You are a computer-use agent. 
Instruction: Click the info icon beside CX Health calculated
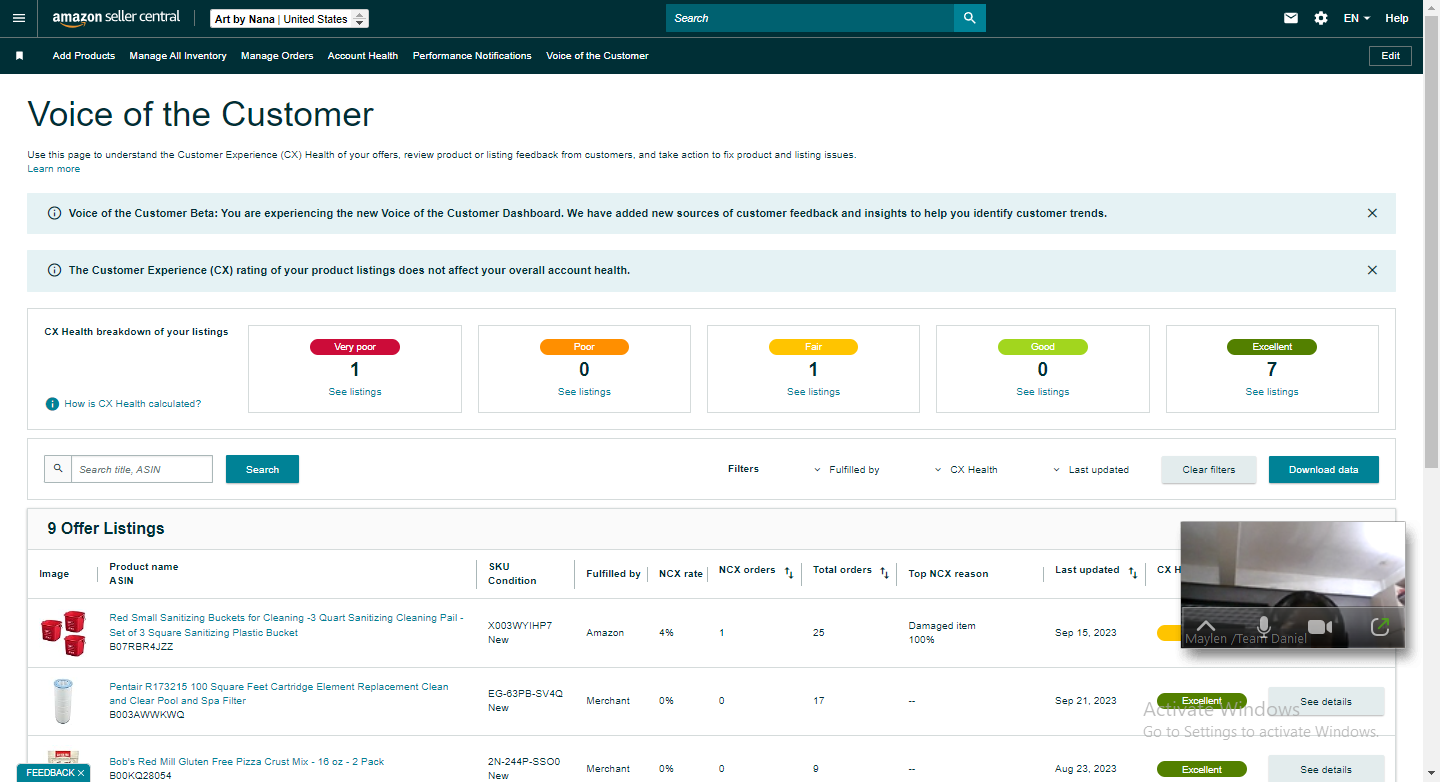pyautogui.click(x=52, y=404)
